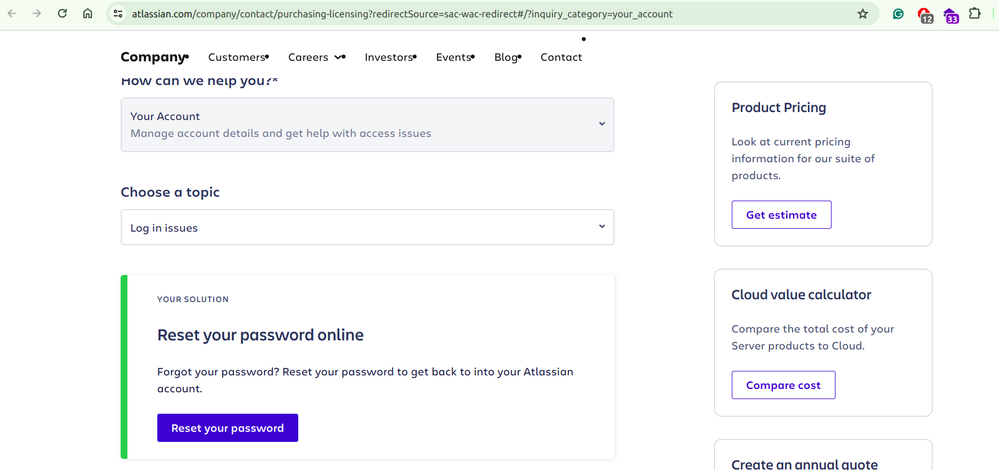Viewport: 999px width, 470px height.
Task: Click 'Look at current pricing' description text
Action: click(803, 159)
